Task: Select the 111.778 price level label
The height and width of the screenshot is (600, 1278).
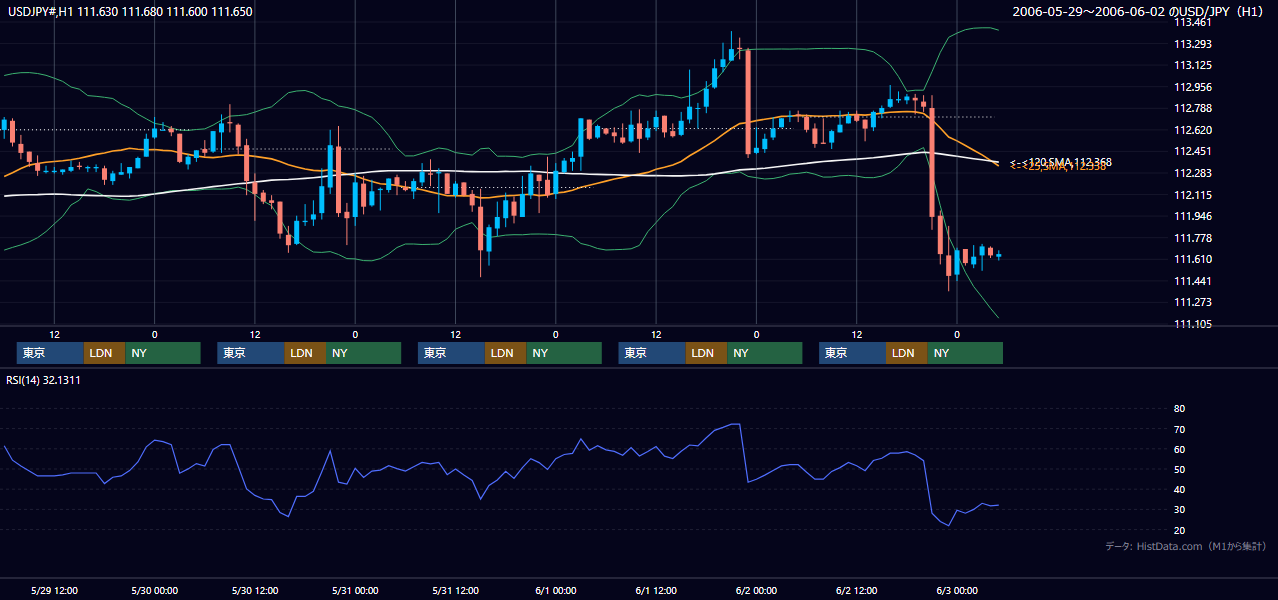Action: point(1193,238)
